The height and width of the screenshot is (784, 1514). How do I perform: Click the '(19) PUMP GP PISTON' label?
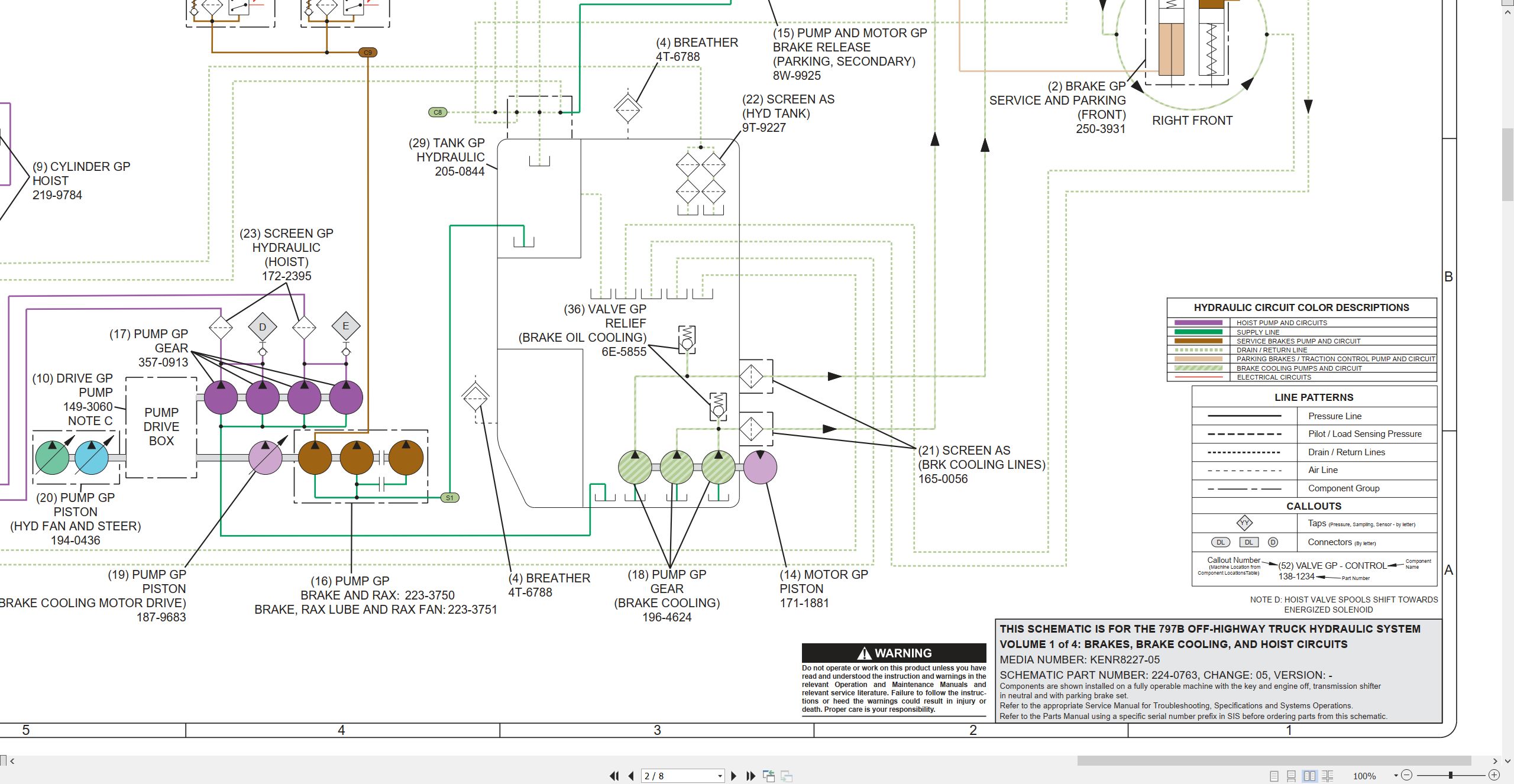coord(93,596)
